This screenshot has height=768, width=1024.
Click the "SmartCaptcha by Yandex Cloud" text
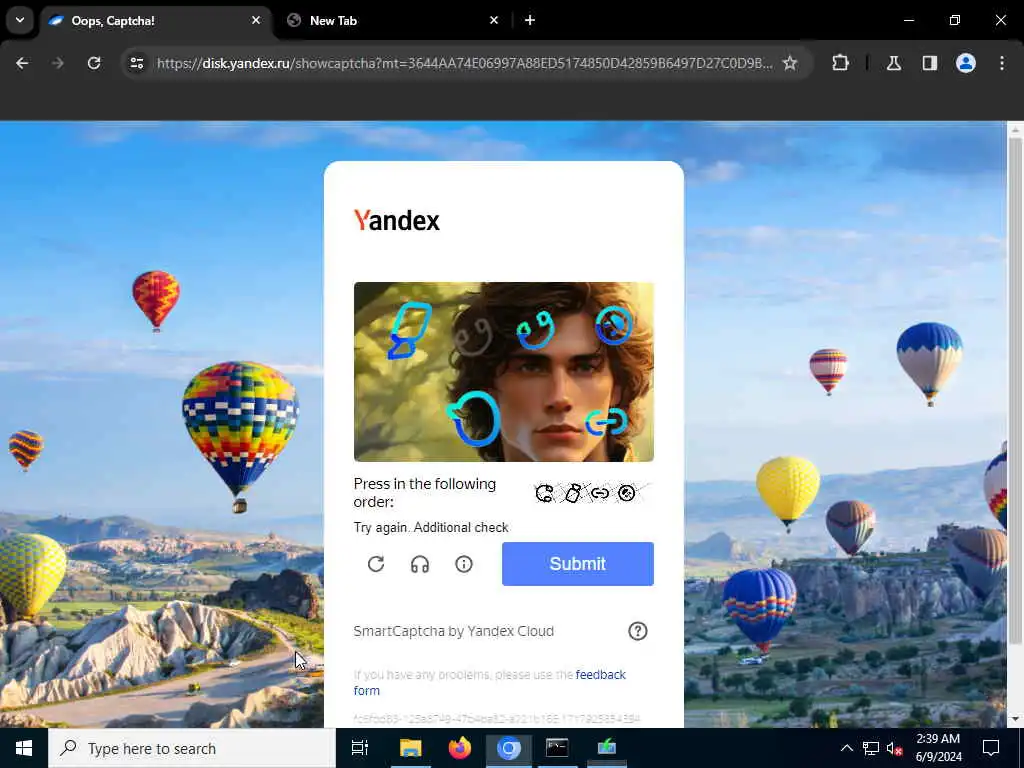pyautogui.click(x=453, y=631)
